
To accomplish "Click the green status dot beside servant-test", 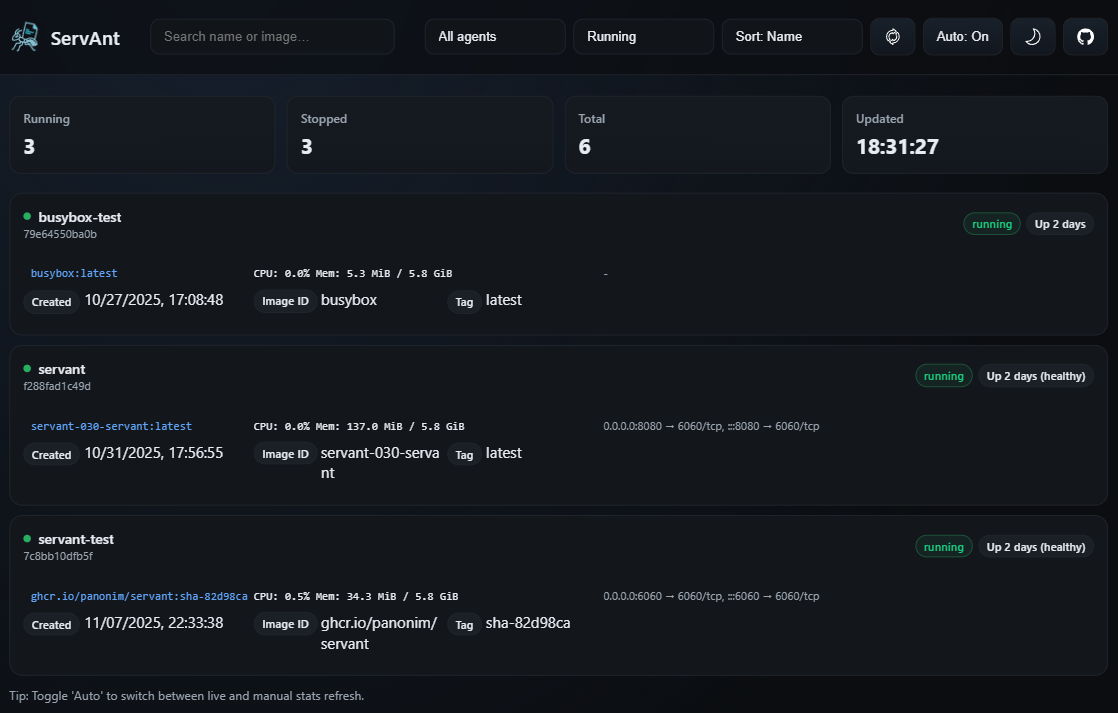I will pos(28,538).
